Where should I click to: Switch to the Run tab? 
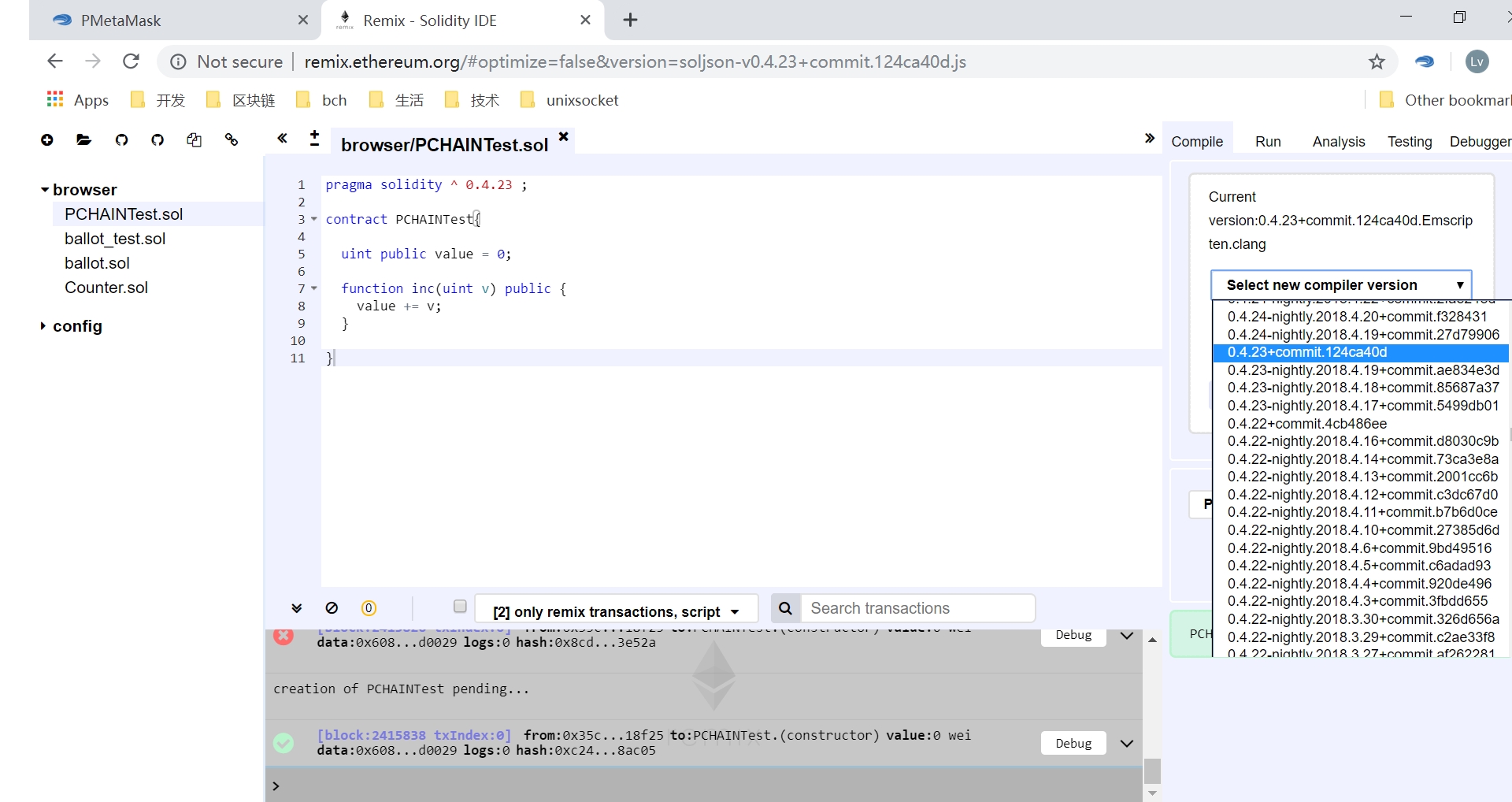click(1267, 142)
